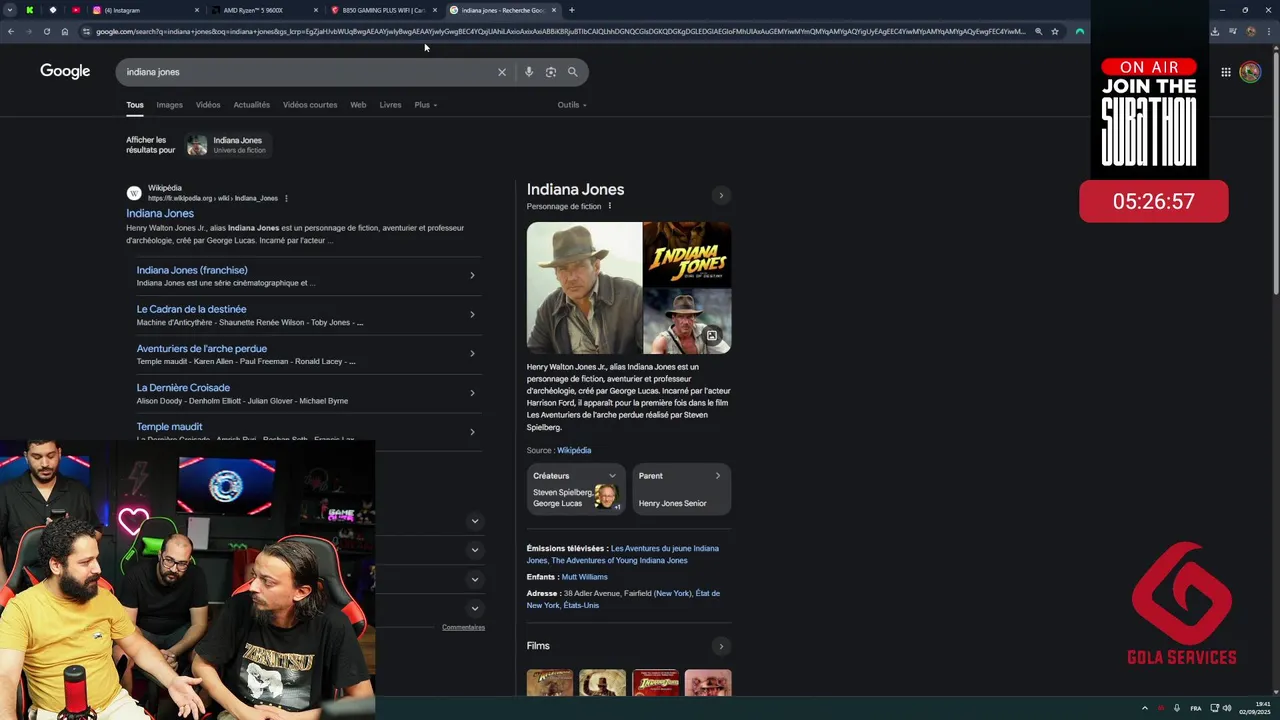Open Les Aventures du jeune Indiana Jones link

pos(665,548)
